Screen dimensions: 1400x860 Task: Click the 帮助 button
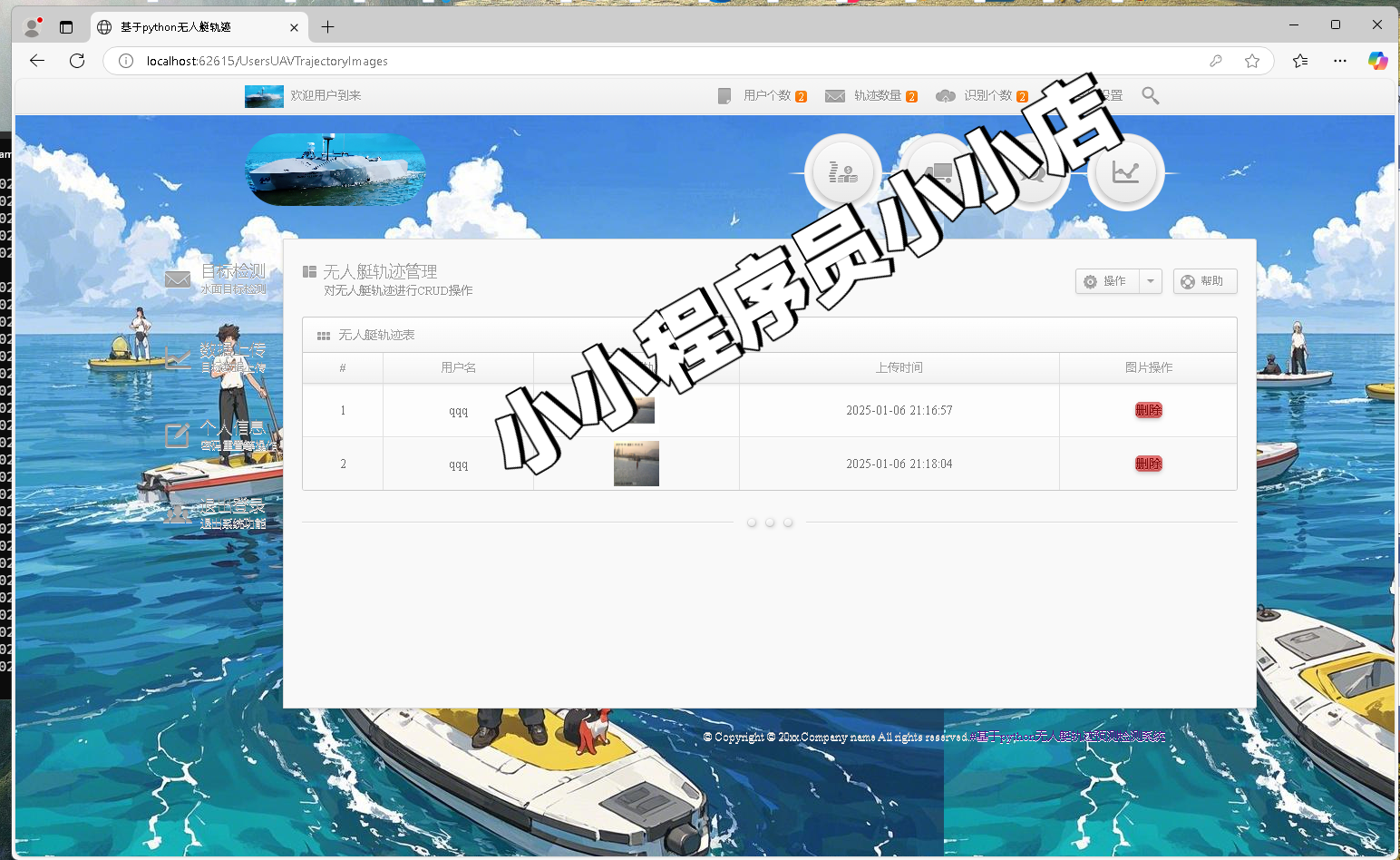[1205, 281]
